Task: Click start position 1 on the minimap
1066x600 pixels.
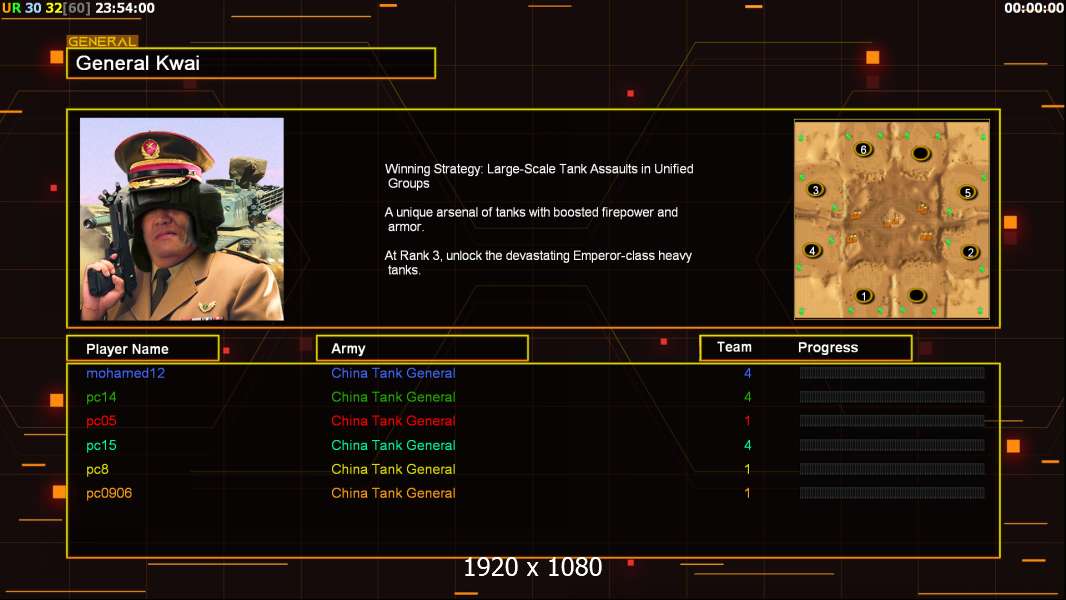Action: [x=863, y=296]
